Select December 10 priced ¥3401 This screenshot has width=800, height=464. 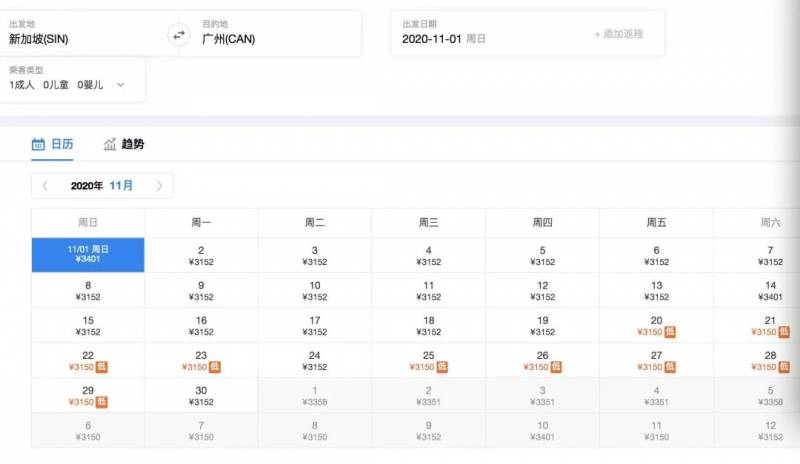point(542,430)
